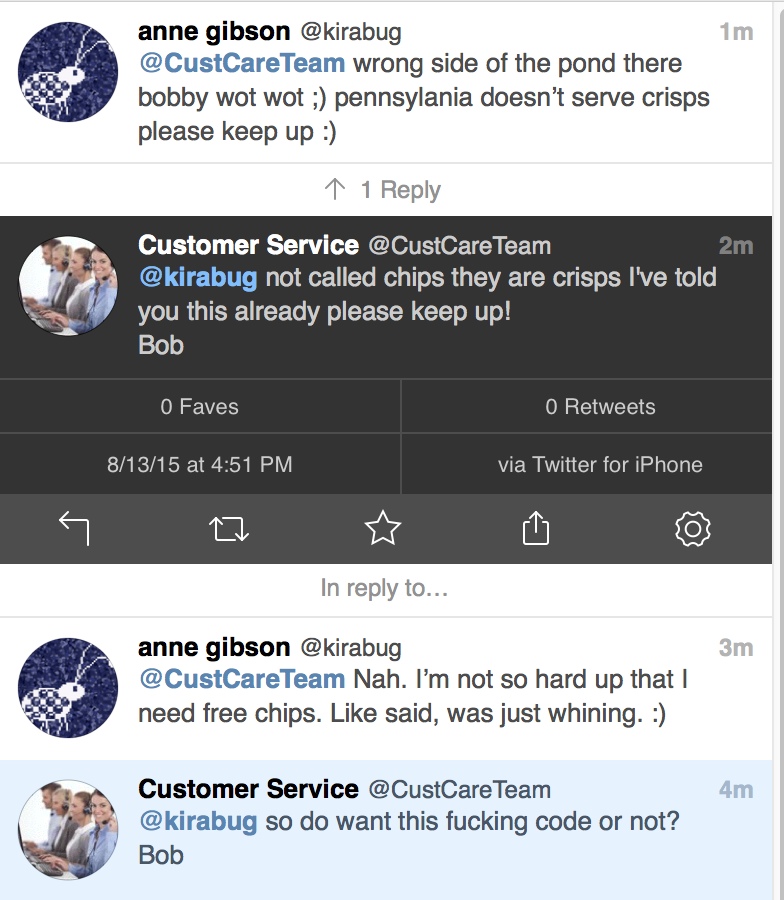
Task: Click 'via Twitter for iPhone' source
Action: pos(600,464)
